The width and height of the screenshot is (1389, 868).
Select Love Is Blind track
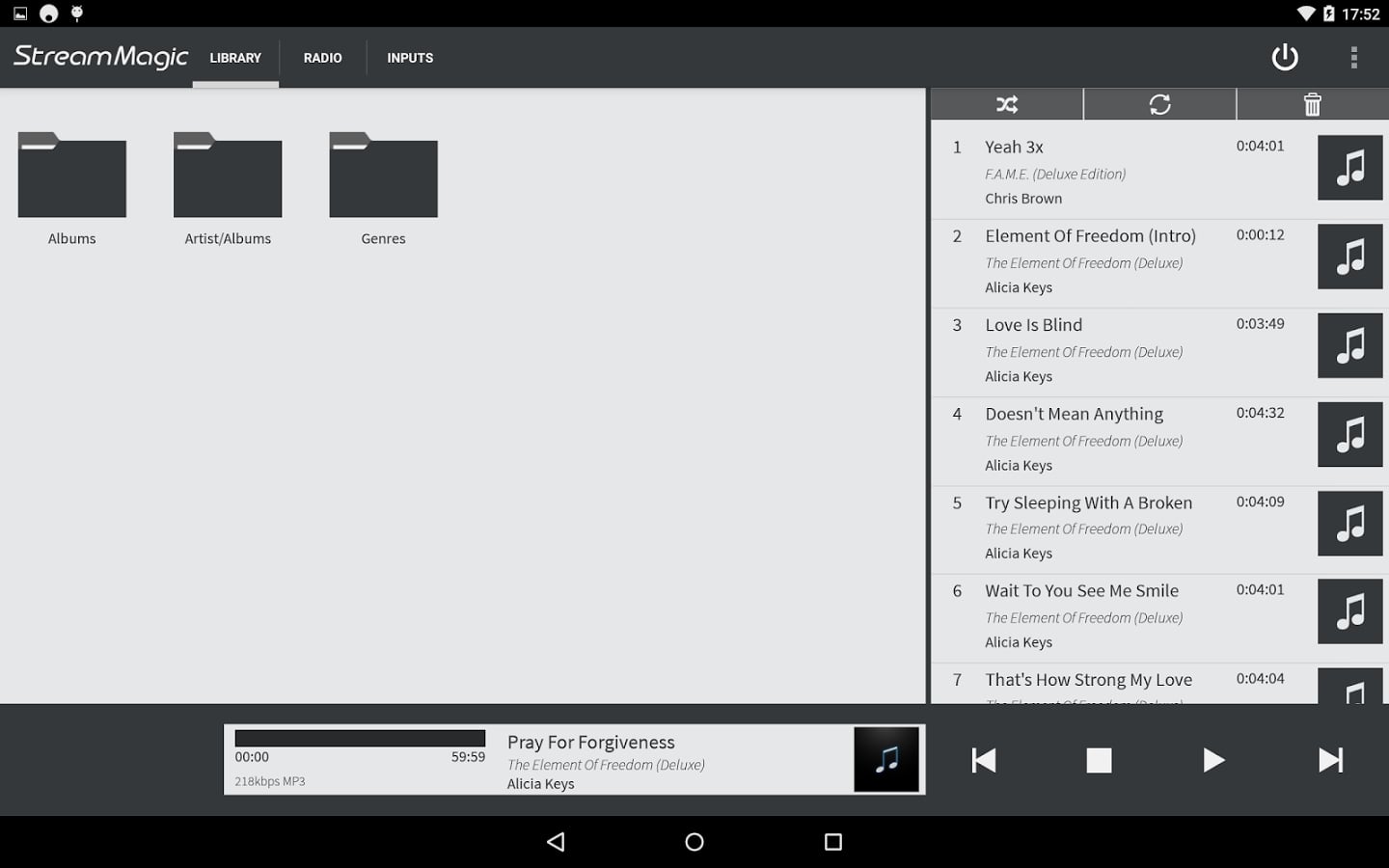(1159, 350)
